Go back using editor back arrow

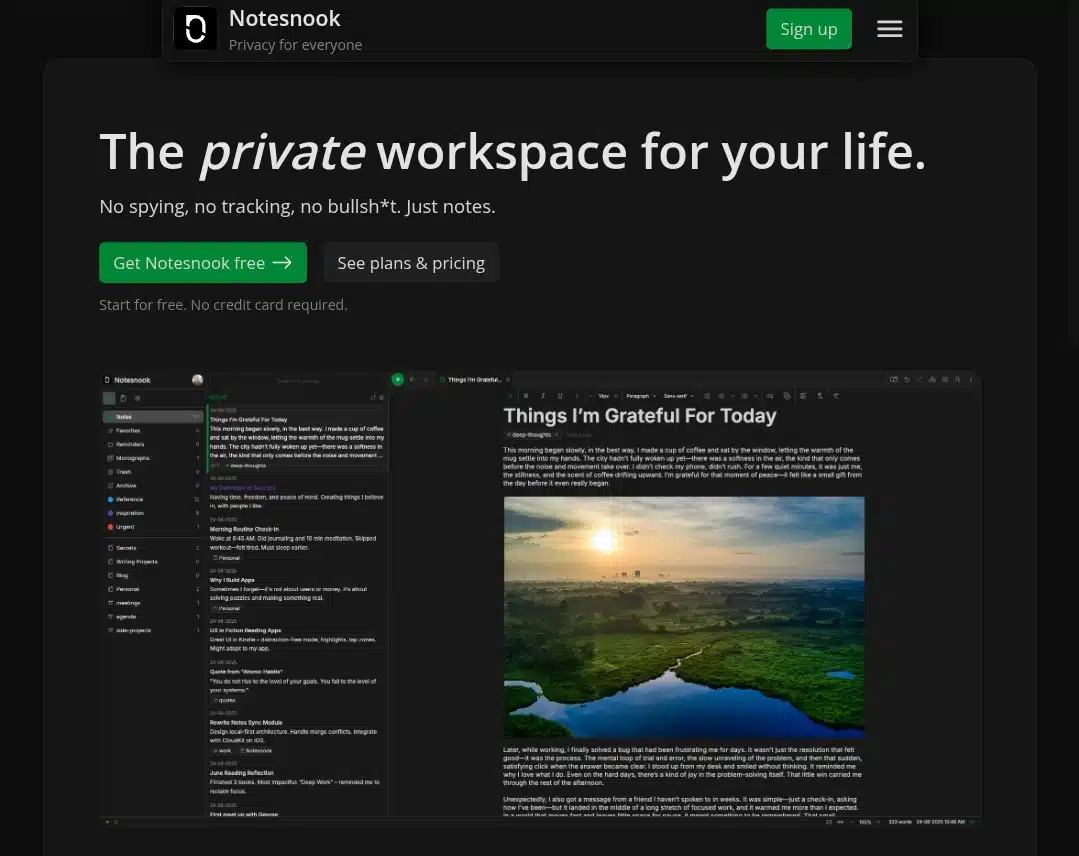coord(412,379)
